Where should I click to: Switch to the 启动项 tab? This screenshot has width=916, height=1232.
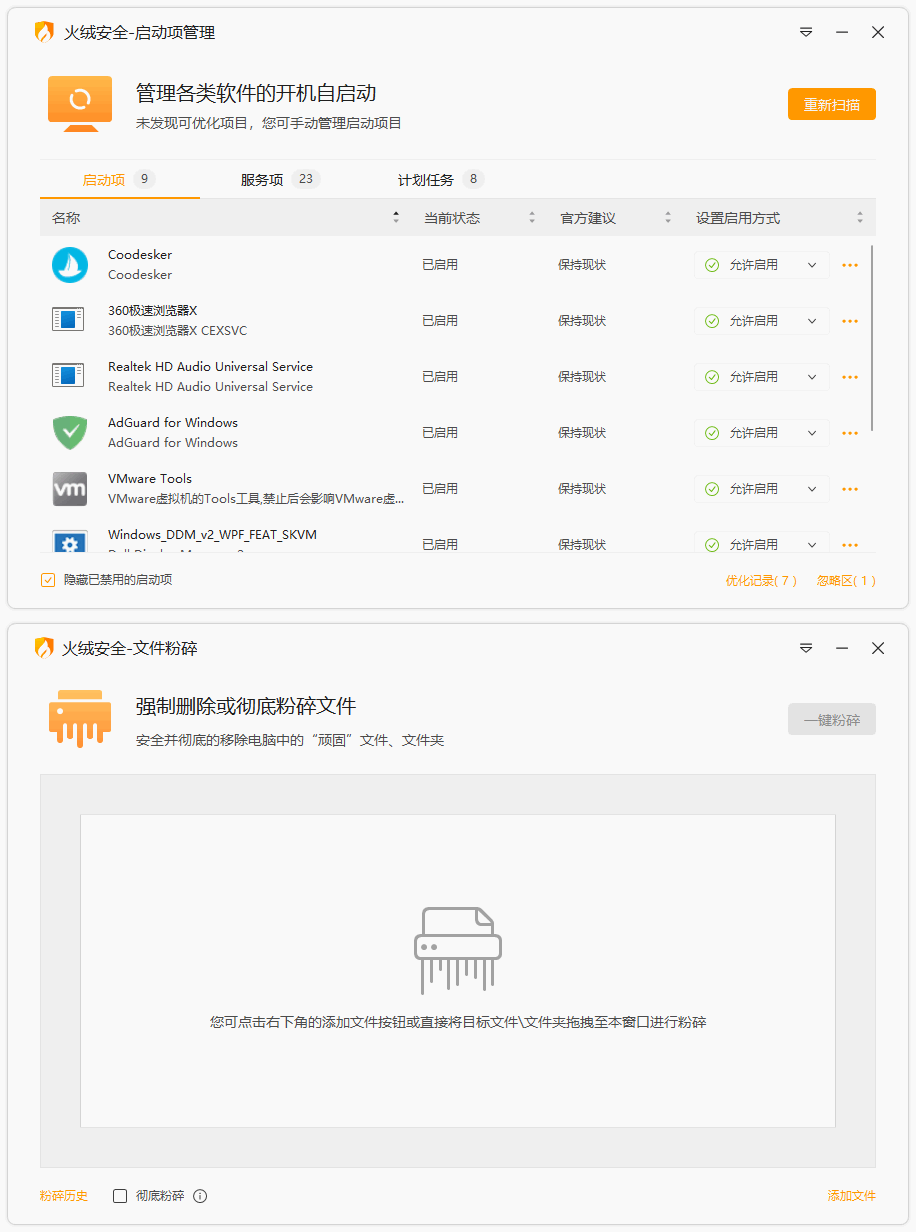tap(119, 180)
